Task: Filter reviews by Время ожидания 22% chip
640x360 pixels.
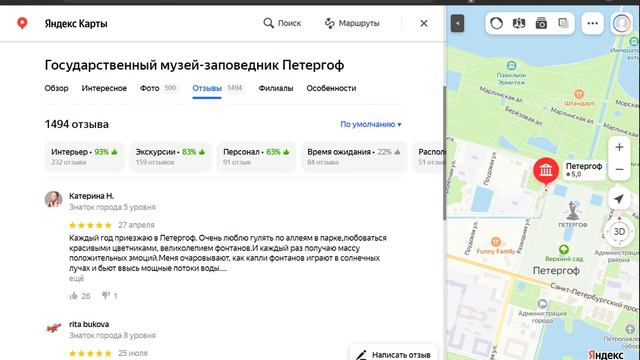Action: (x=353, y=157)
